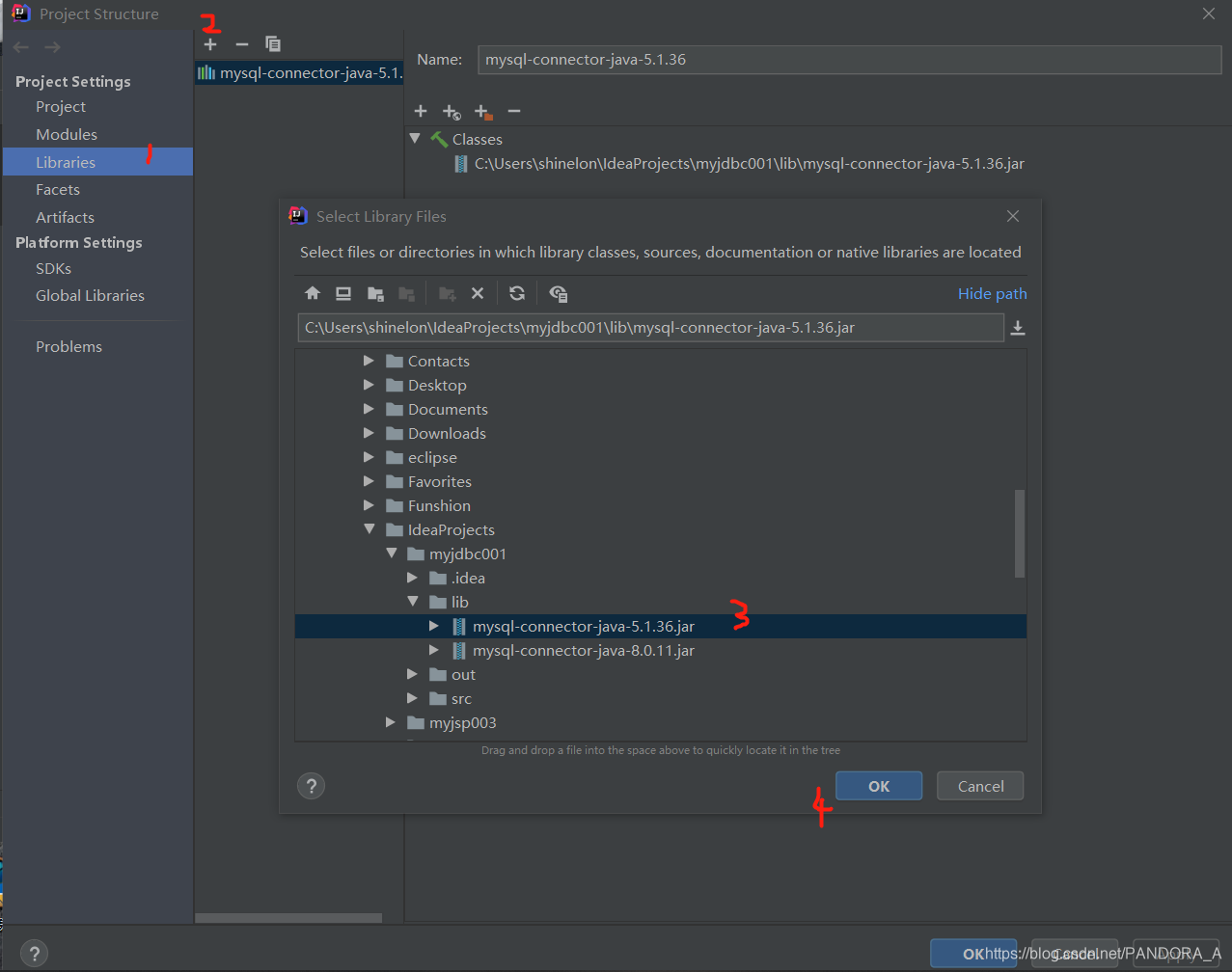1232x972 pixels.
Task: Collapse the Classes node
Action: tap(415, 139)
